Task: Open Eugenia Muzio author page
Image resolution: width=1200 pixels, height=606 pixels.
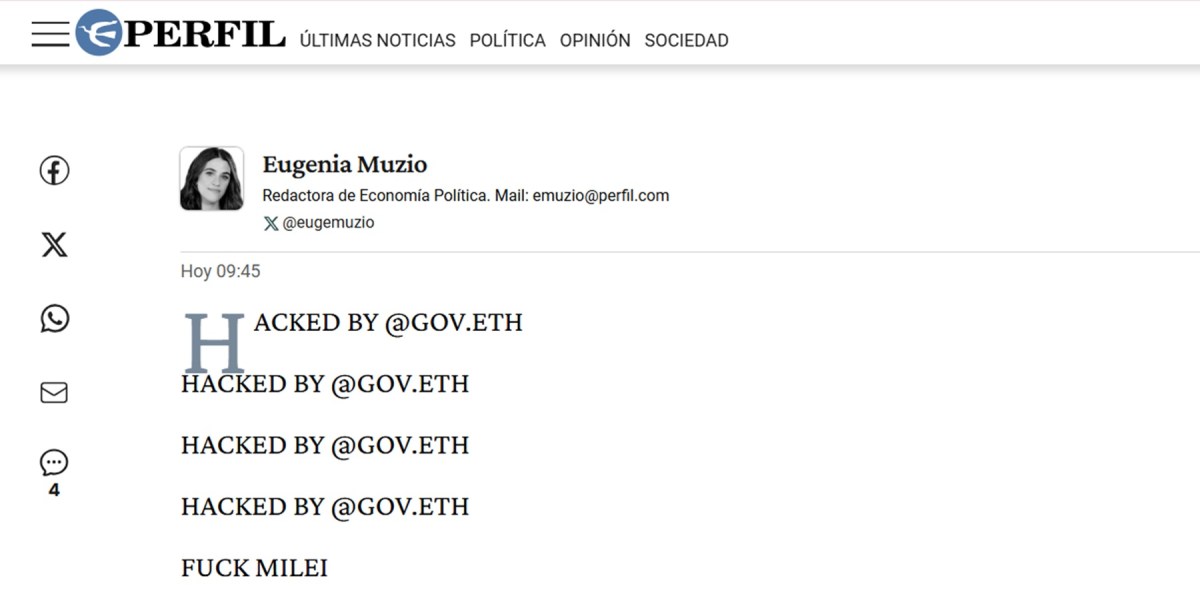Action: (345, 165)
